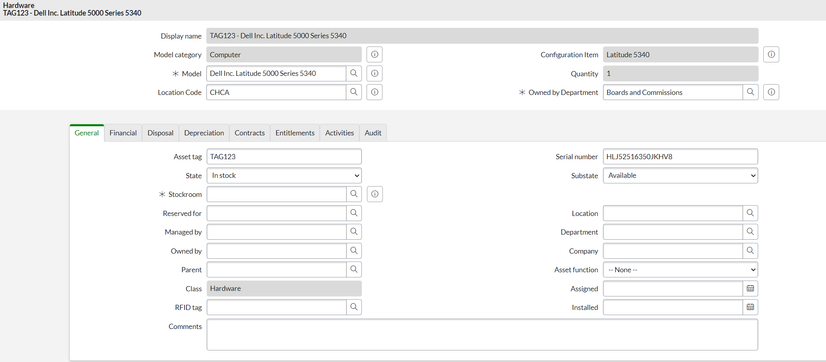Open the Substate dropdown
826x362 pixels.
tap(681, 175)
